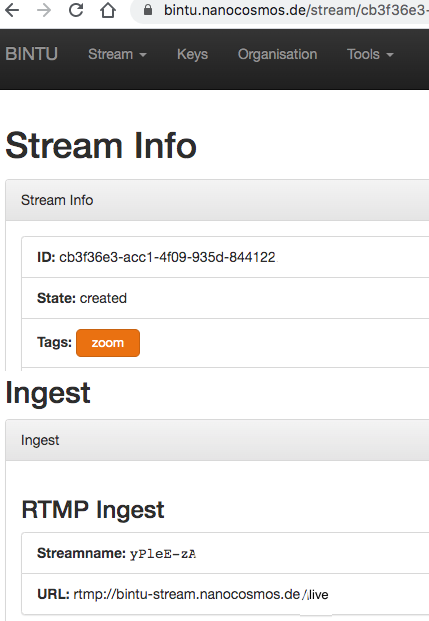Screen dimensions: 429x621
Task: Click the State created row
Action: tap(225, 298)
